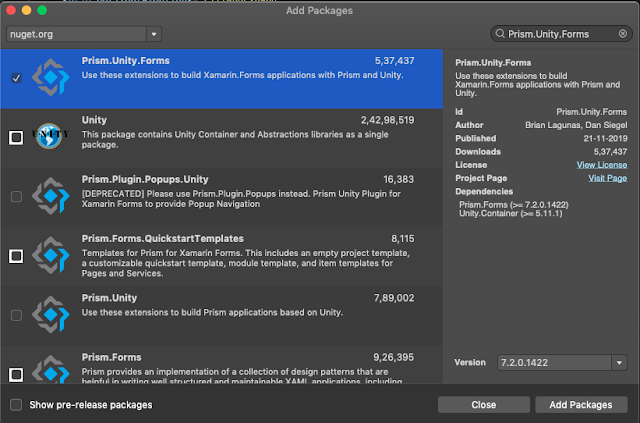Select the Prism.Forms.QuickstartTemplates package title
Screen dimensions: 640x423
162,238
